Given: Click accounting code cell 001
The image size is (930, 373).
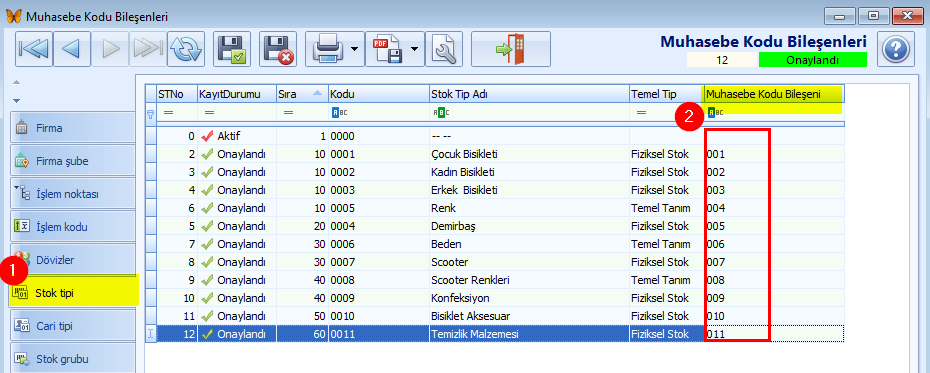Looking at the screenshot, I should (x=773, y=154).
